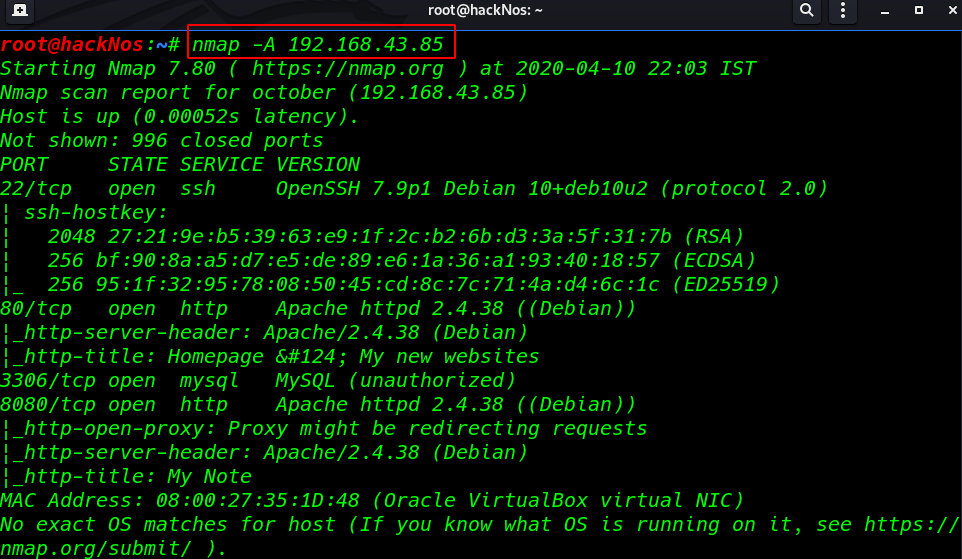The height and width of the screenshot is (559, 962).
Task: Click the 256 ECDSA hostkey line
Action: [x=378, y=260]
